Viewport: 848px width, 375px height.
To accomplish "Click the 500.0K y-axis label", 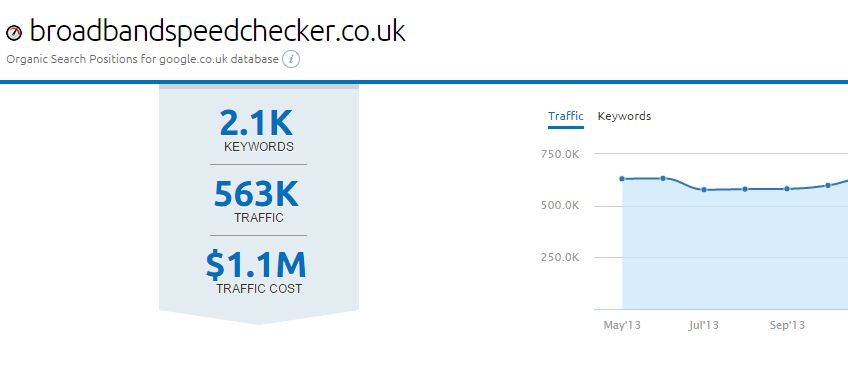I will tap(560, 206).
